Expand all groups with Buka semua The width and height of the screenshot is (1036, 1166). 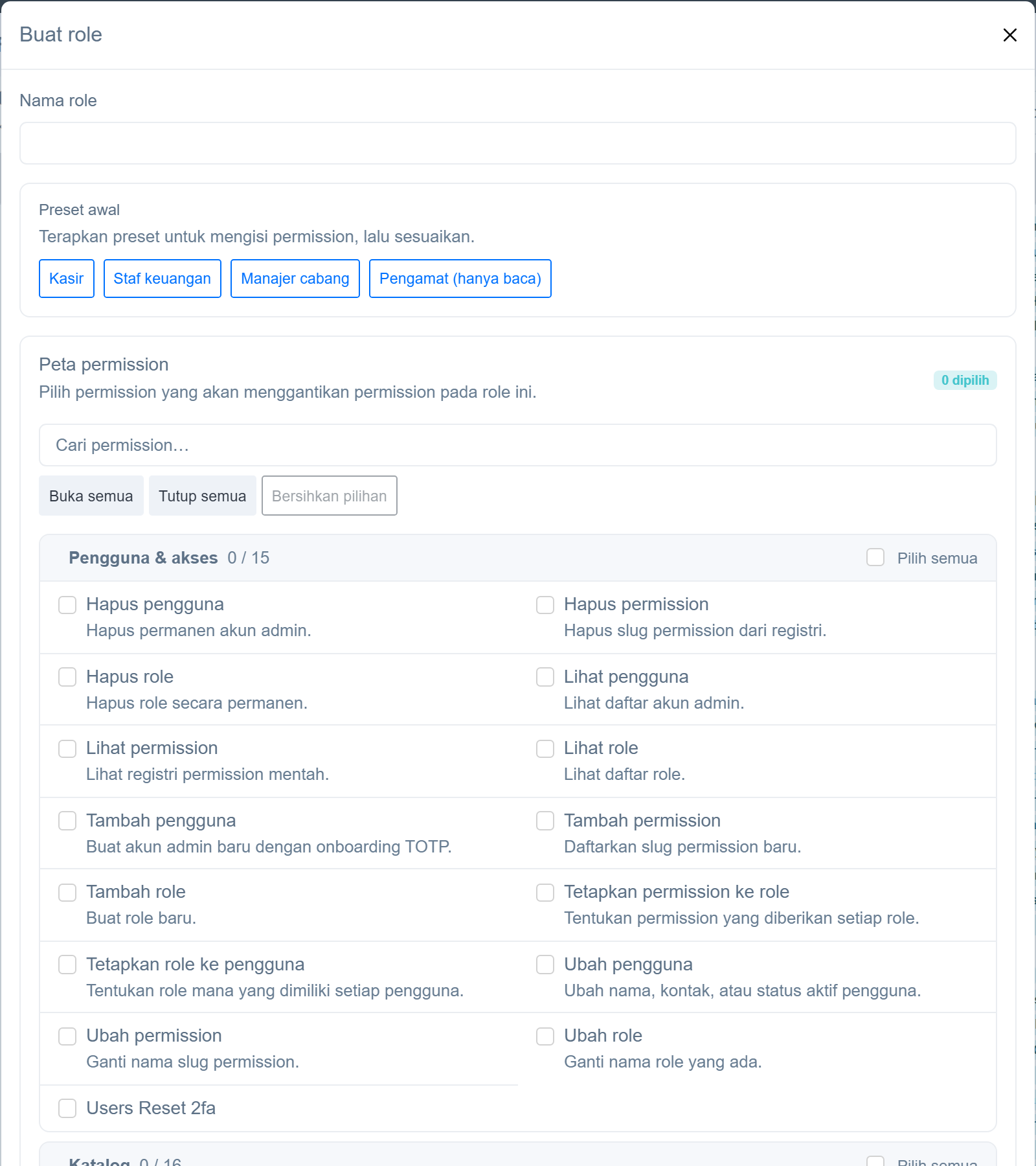coord(91,496)
